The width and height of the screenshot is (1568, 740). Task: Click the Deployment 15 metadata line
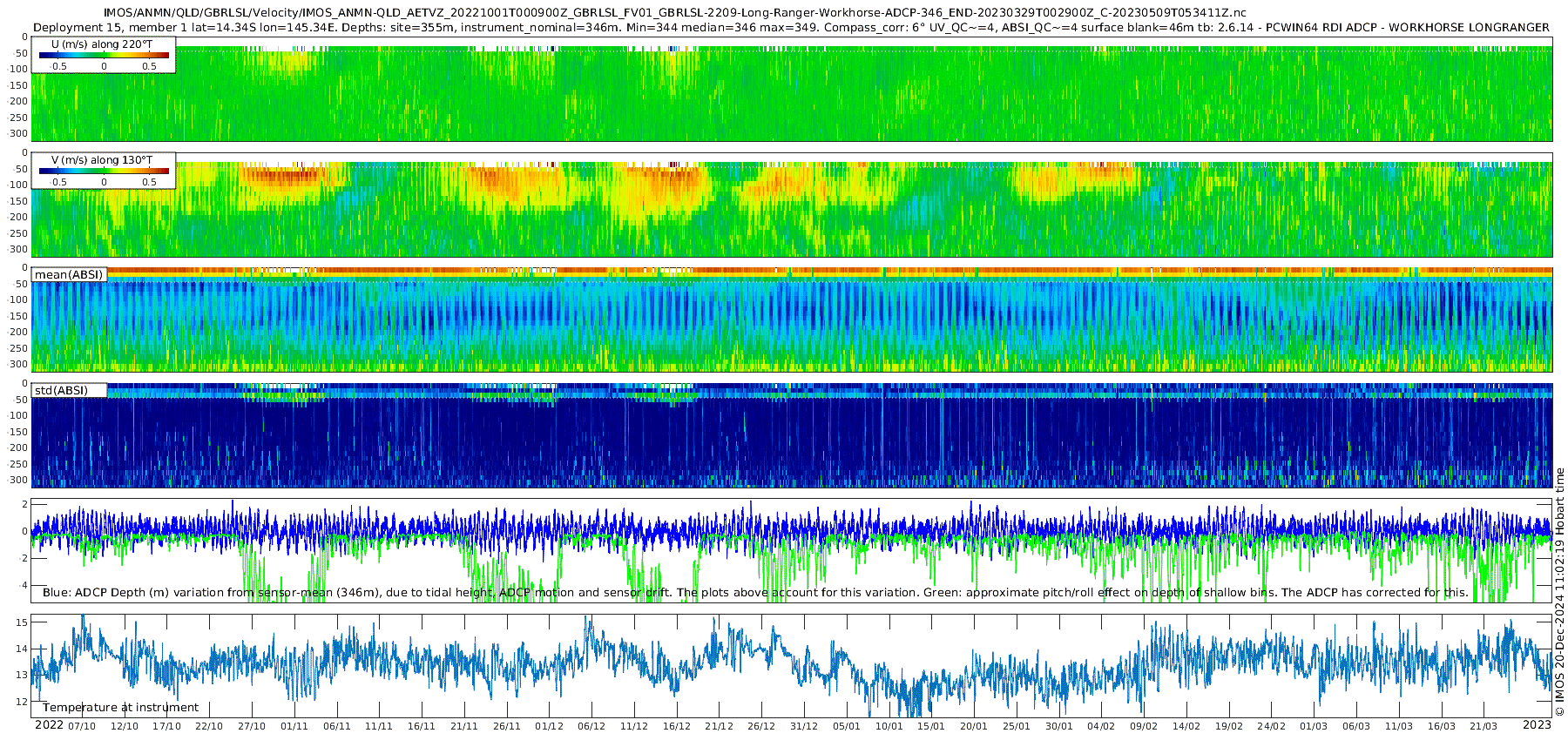791,27
